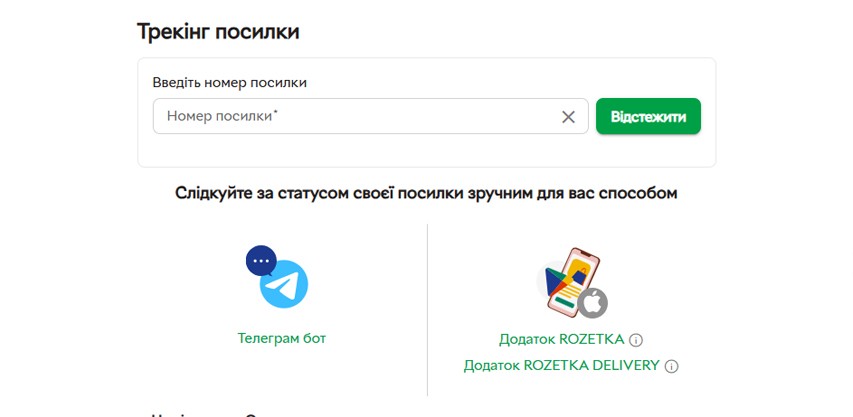
Task: Click the Введіть номер посилки label
Action: coord(230,83)
